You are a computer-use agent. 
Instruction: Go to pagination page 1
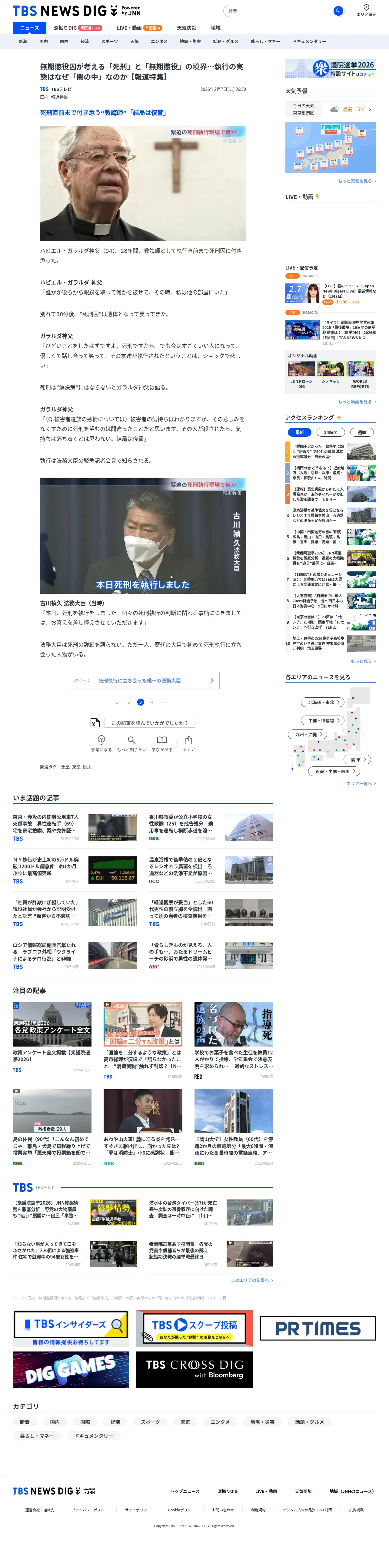tap(117, 702)
